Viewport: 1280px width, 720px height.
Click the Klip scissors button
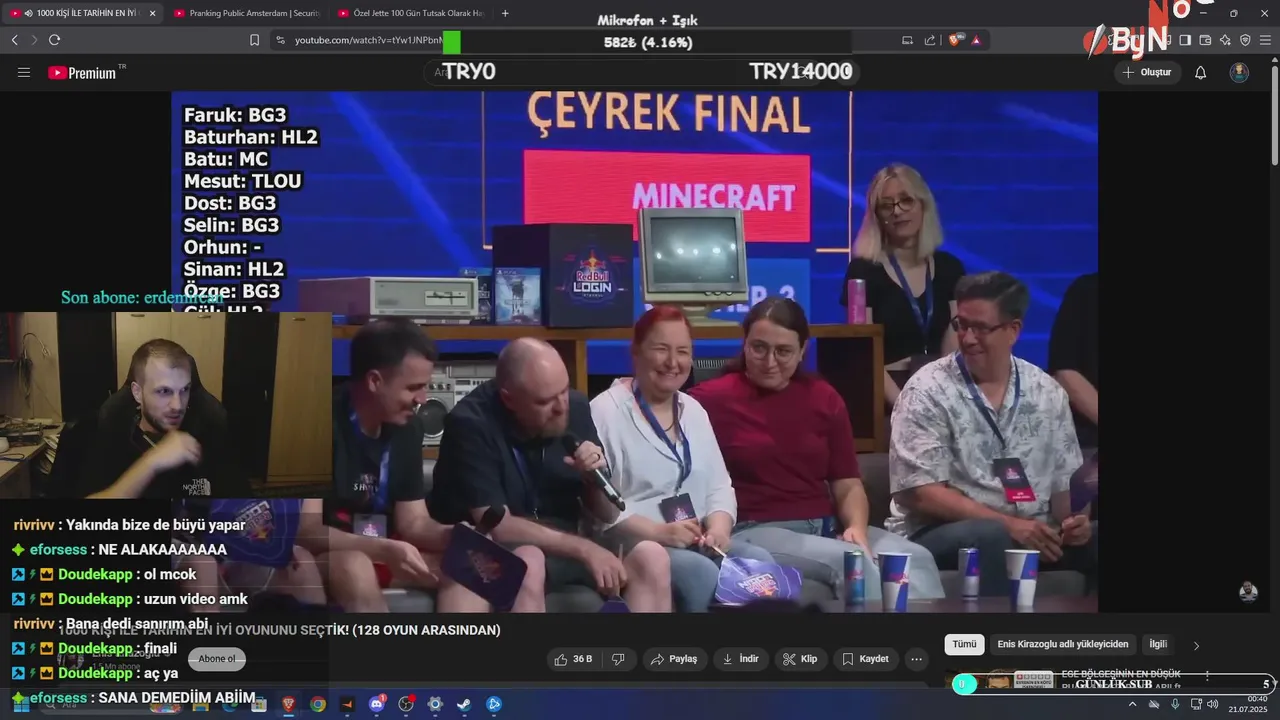click(800, 659)
